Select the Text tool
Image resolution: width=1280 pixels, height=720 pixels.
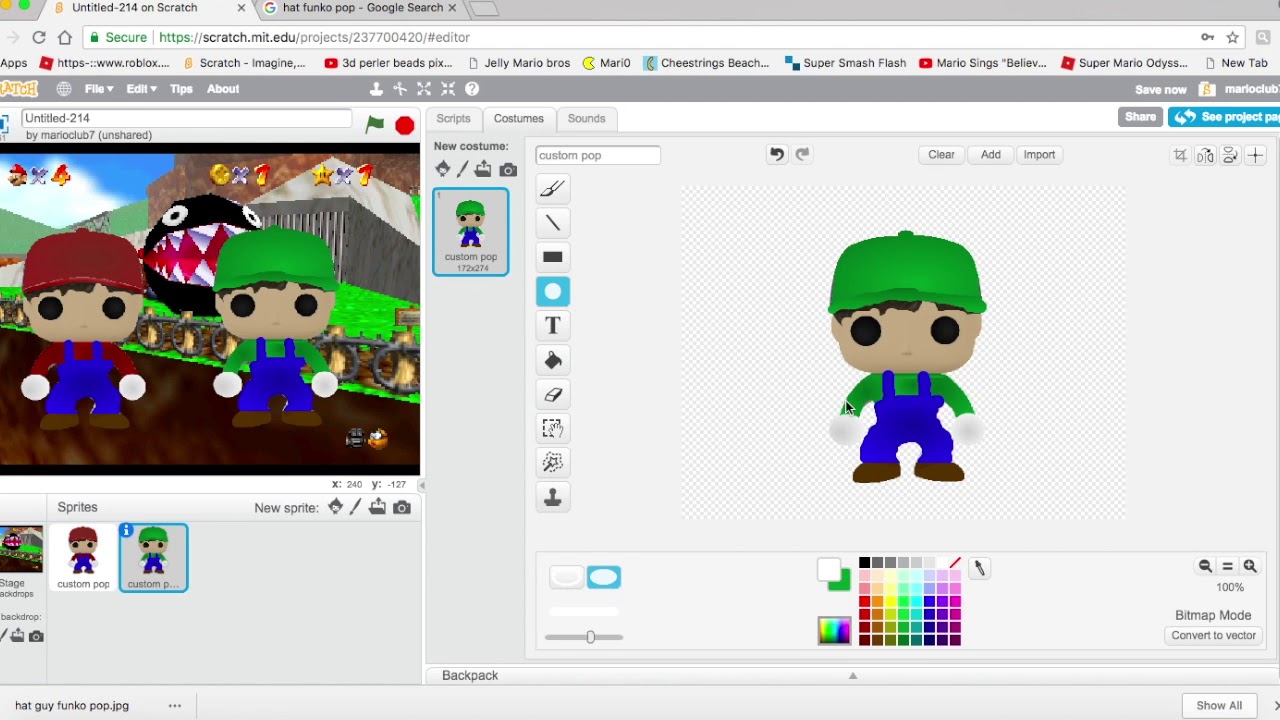(552, 325)
